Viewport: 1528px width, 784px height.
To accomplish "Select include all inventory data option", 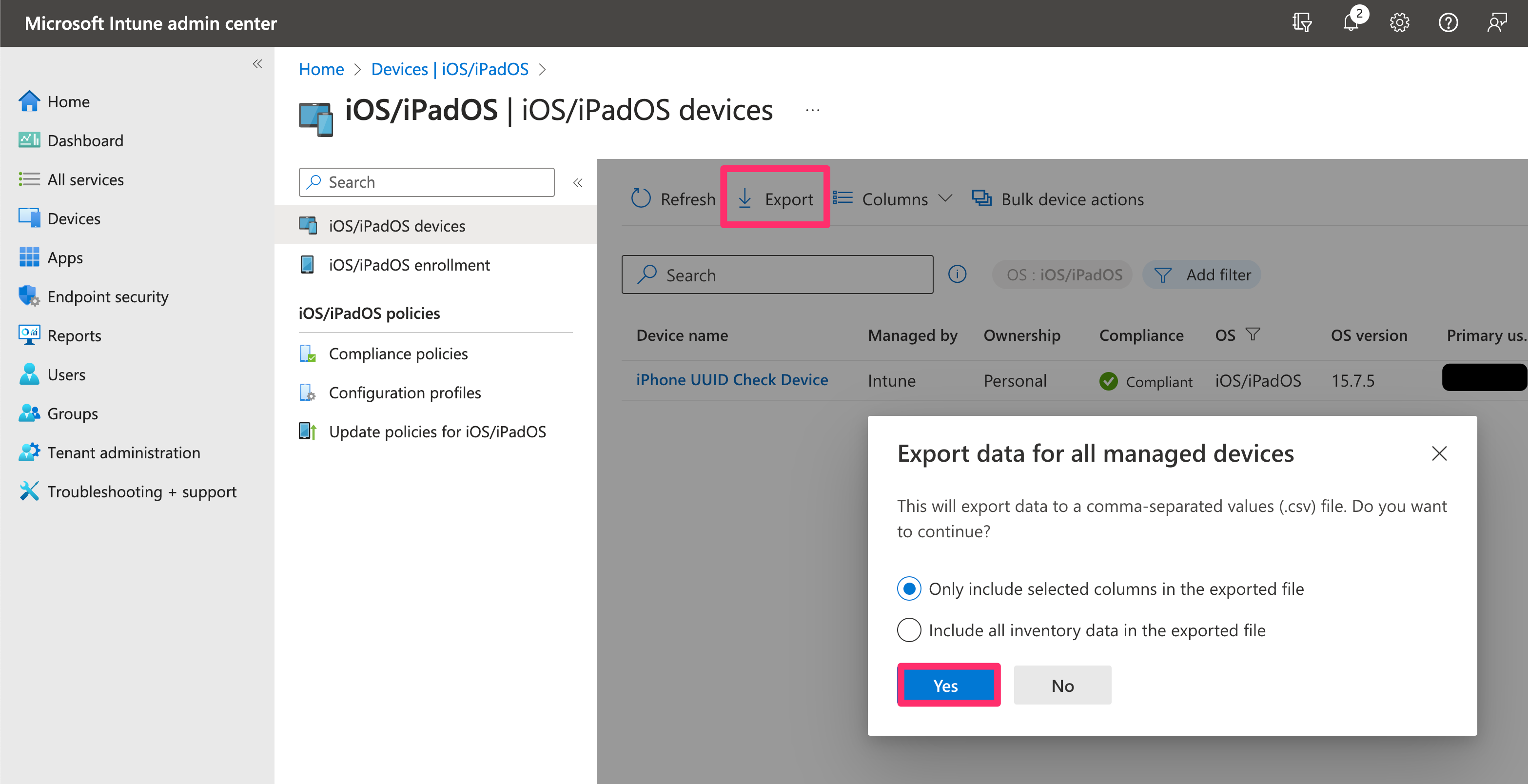I will pos(909,630).
